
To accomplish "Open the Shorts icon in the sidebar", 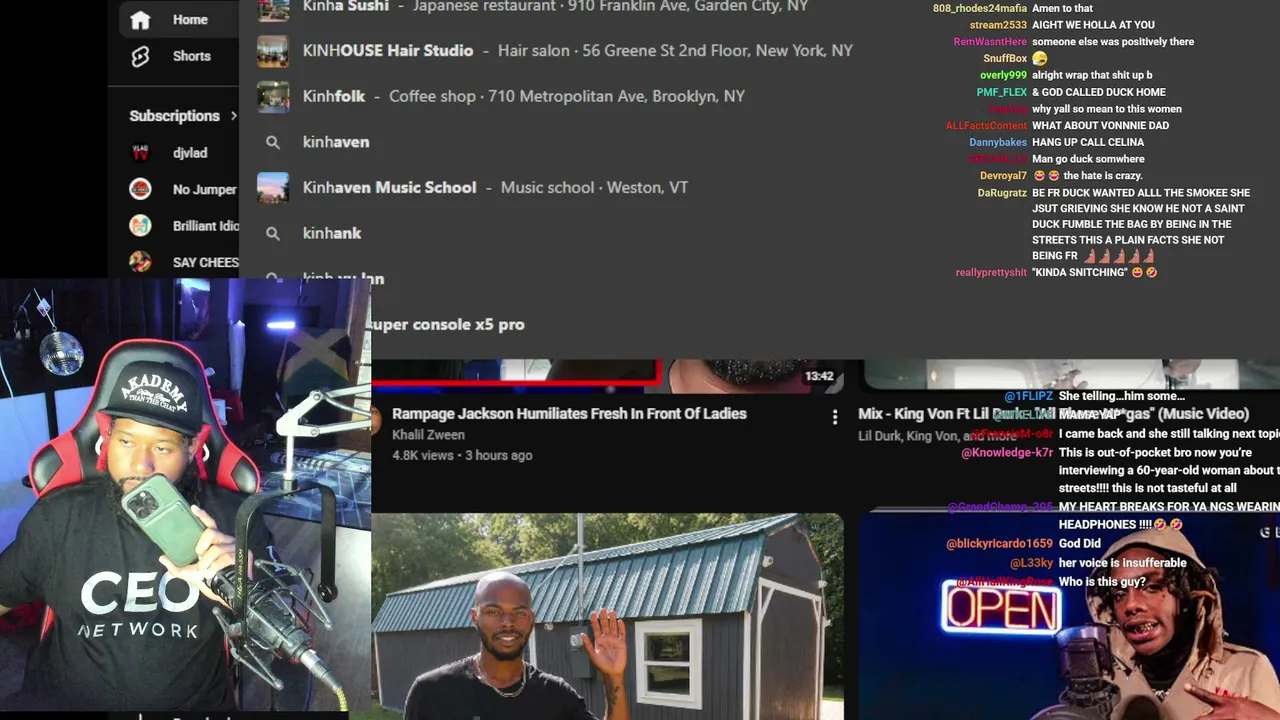I will pos(140,57).
